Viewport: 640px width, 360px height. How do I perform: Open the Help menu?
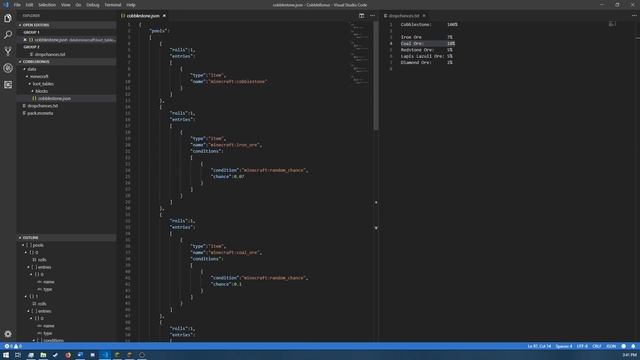[x=131, y=5]
